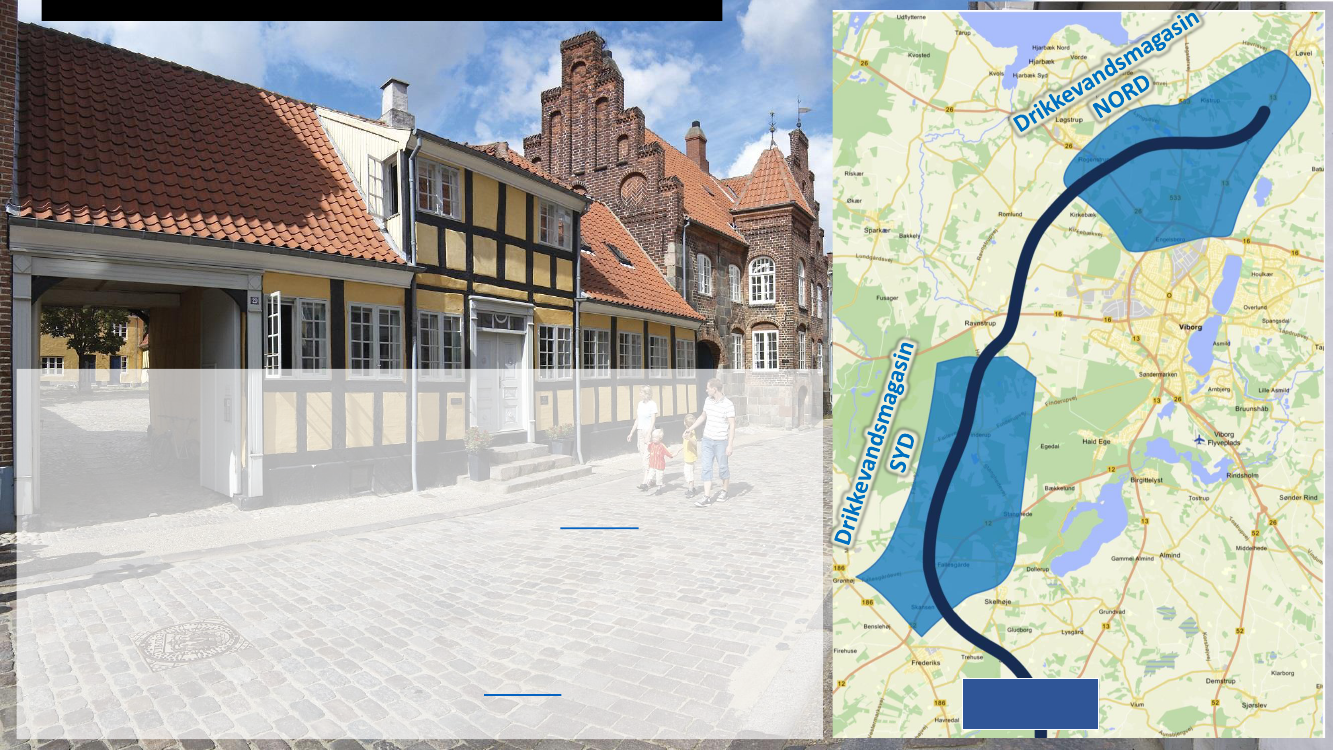This screenshot has height=750, width=1333.
Task: Click the solid blue rectangle below the map
Action: point(1030,703)
